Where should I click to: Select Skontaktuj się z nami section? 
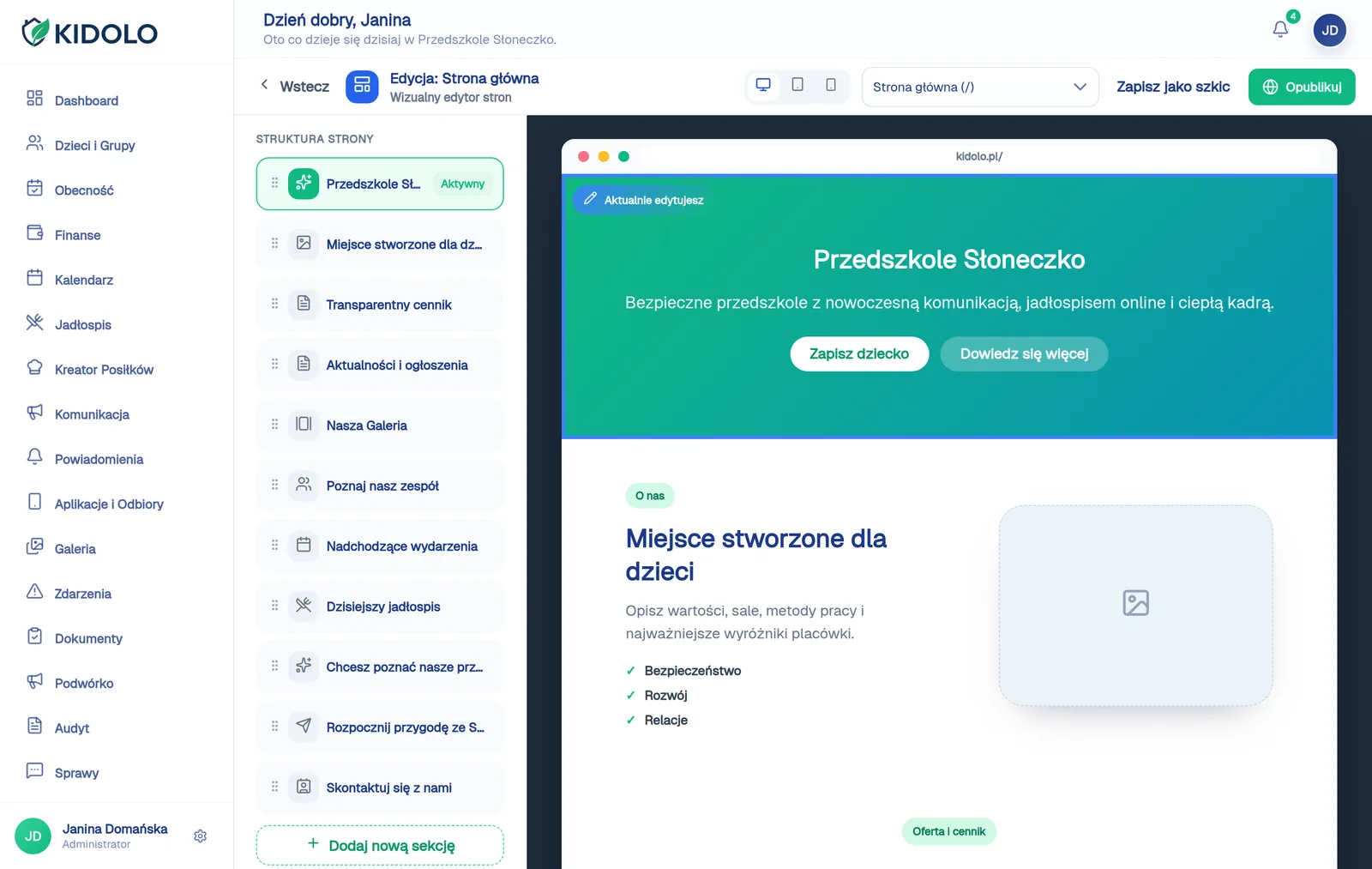coord(380,788)
